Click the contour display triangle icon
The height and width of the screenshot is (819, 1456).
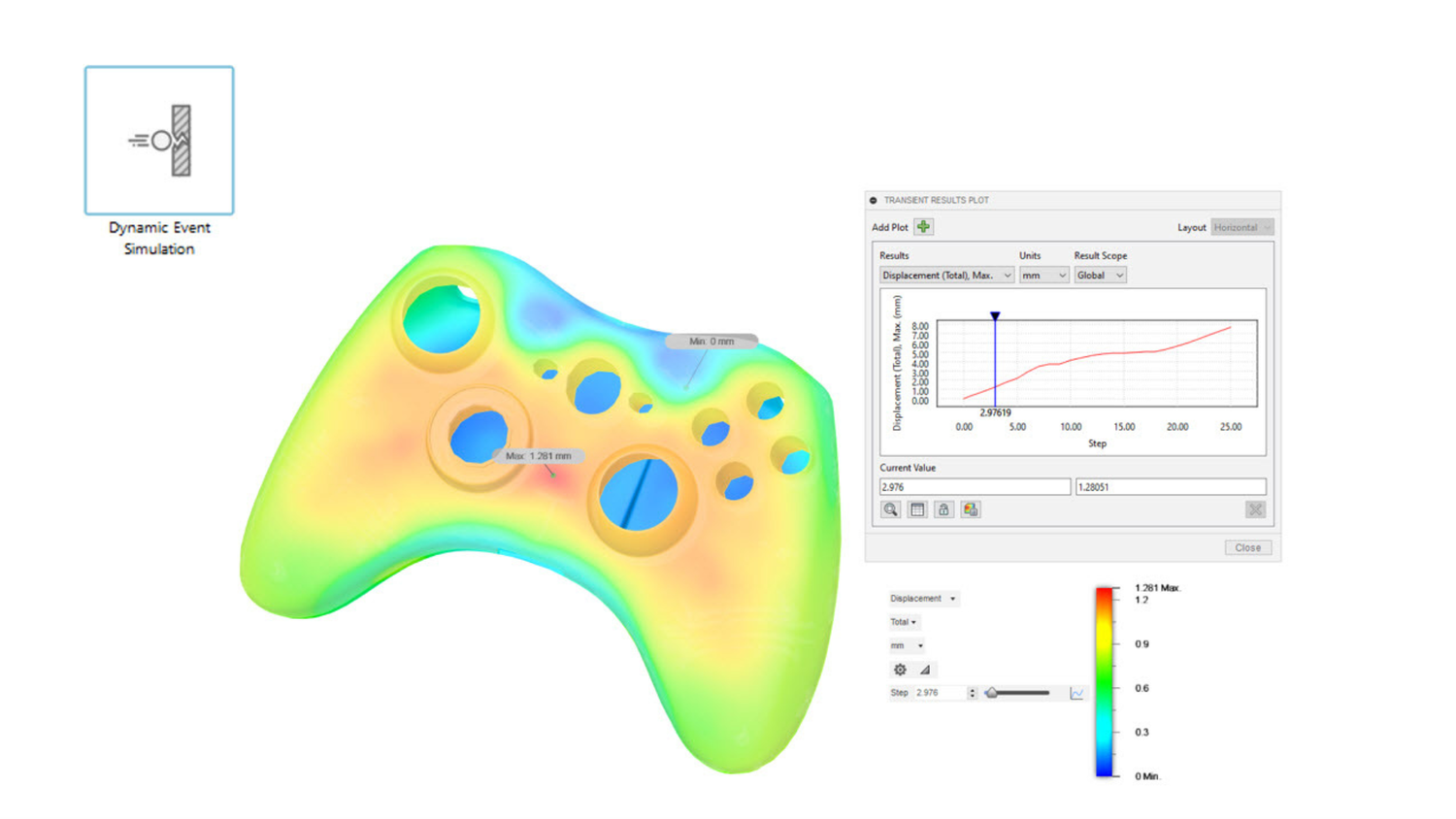[925, 670]
